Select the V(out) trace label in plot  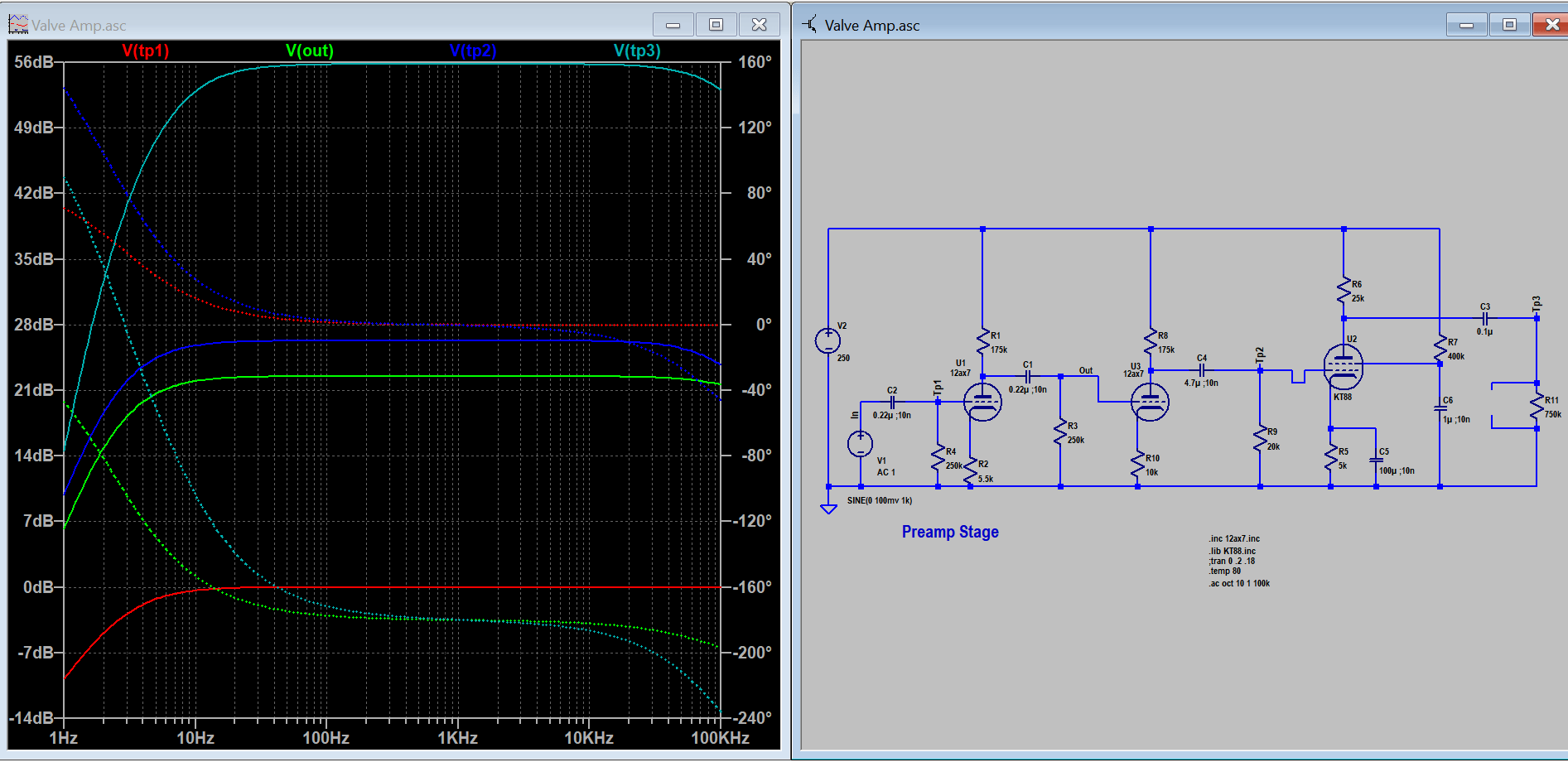coord(310,51)
